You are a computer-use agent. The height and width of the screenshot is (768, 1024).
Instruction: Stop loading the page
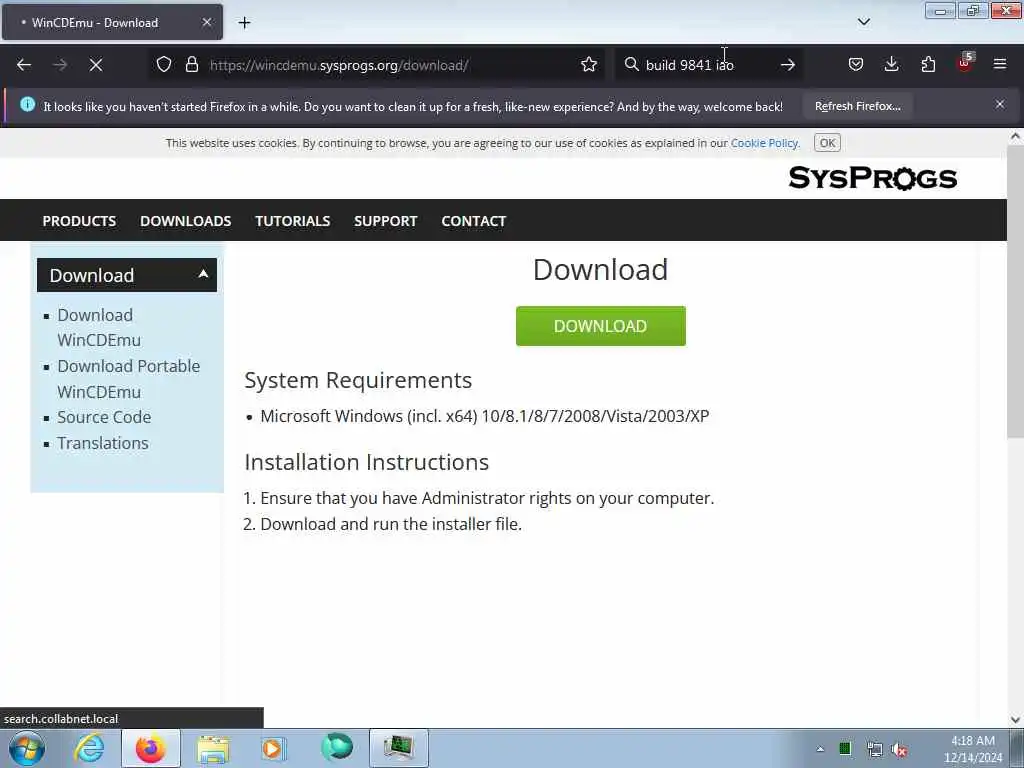[96, 65]
